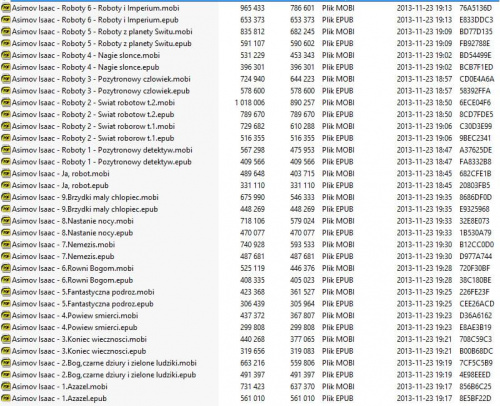Click CRC value E833DDC3
The image size is (500, 406).
tap(476, 20)
